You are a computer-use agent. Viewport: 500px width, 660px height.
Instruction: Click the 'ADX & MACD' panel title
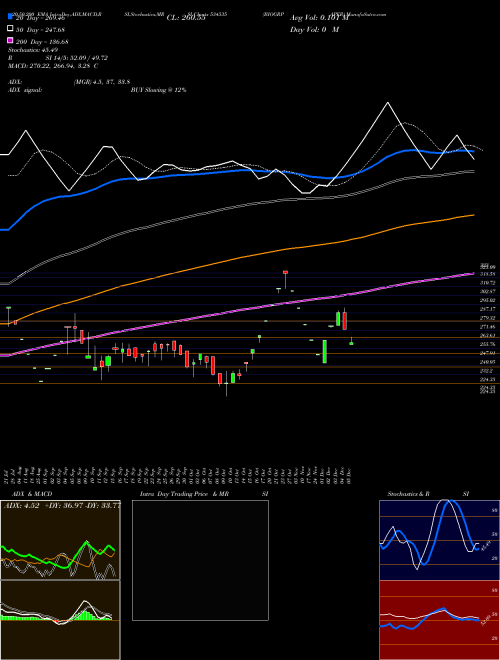pyautogui.click(x=32, y=494)
